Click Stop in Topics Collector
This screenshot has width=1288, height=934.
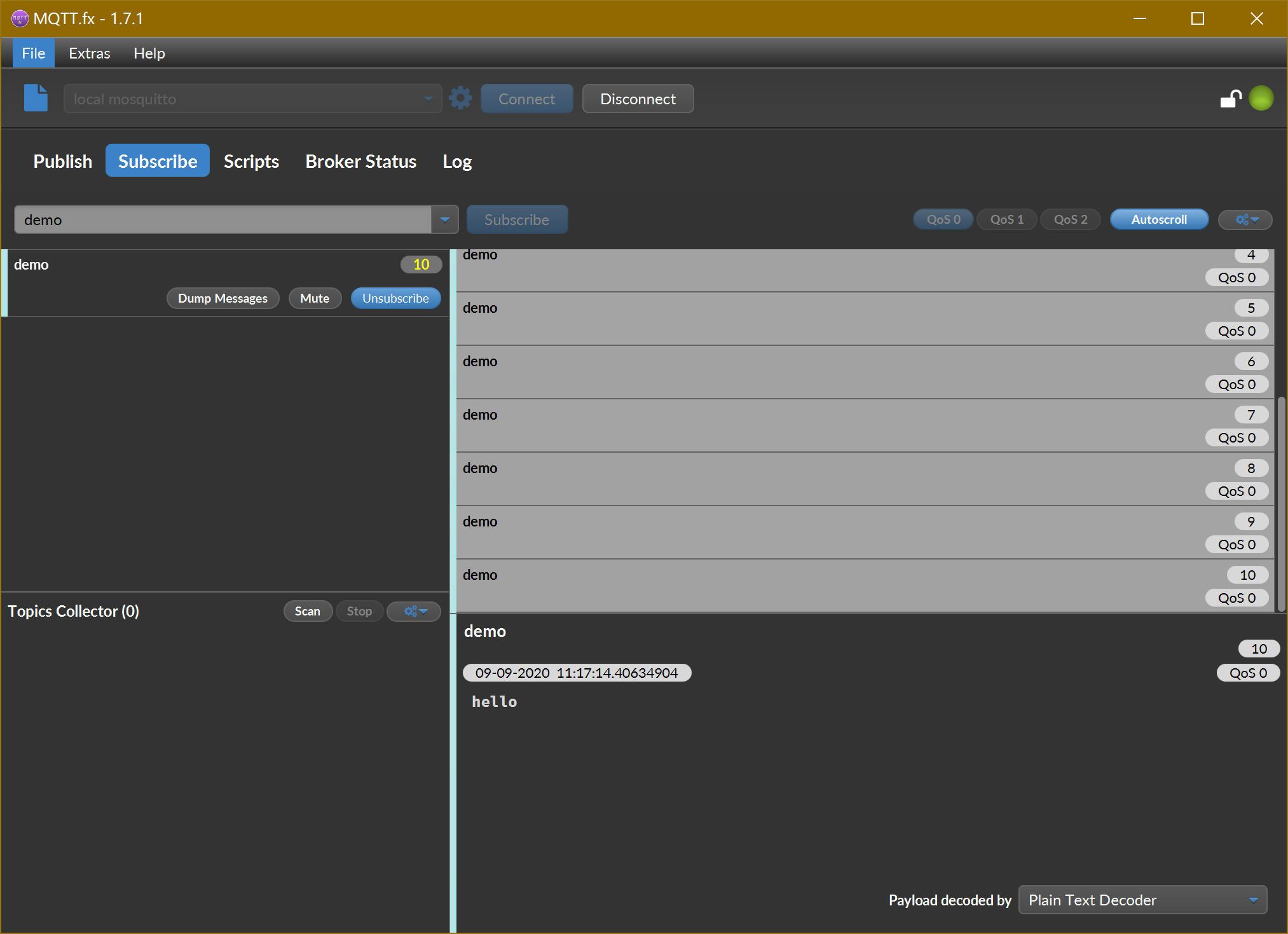pyautogui.click(x=359, y=611)
